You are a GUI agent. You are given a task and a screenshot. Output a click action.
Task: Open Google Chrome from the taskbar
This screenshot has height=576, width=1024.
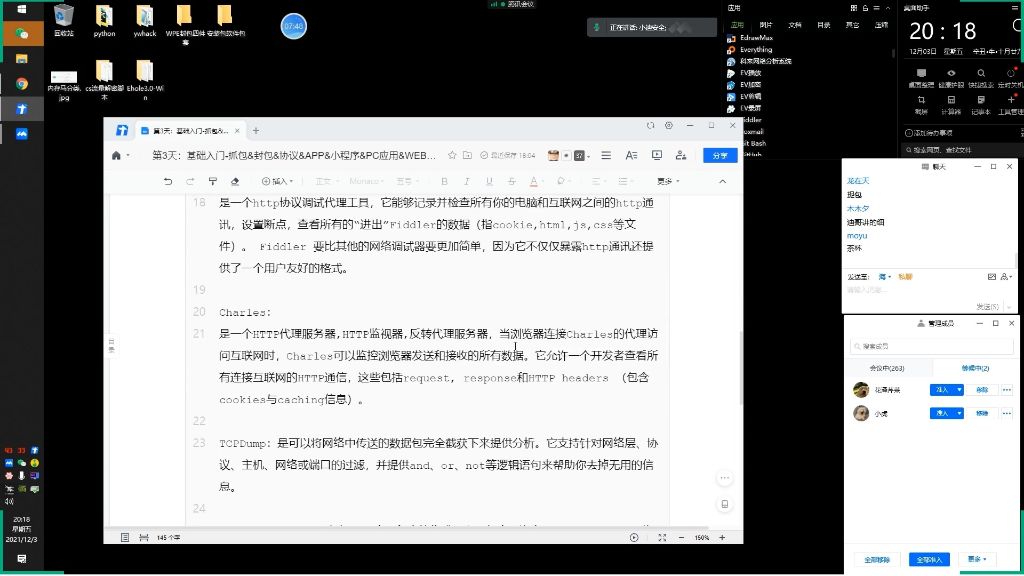pos(22,84)
